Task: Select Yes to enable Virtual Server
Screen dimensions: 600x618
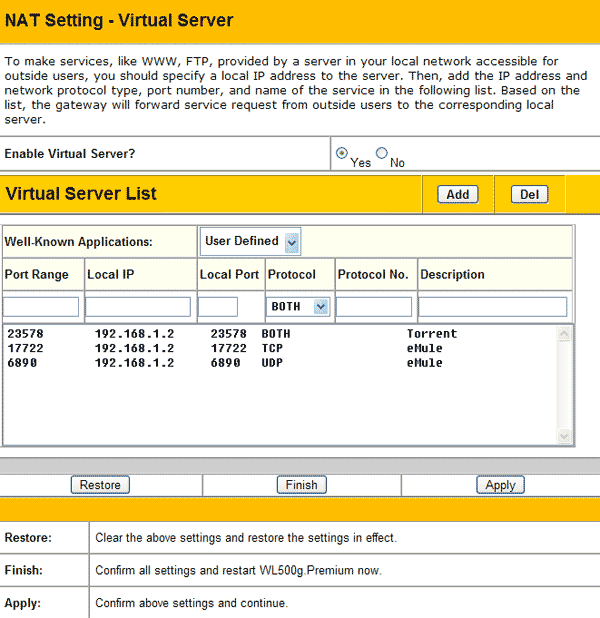Action: (342, 154)
